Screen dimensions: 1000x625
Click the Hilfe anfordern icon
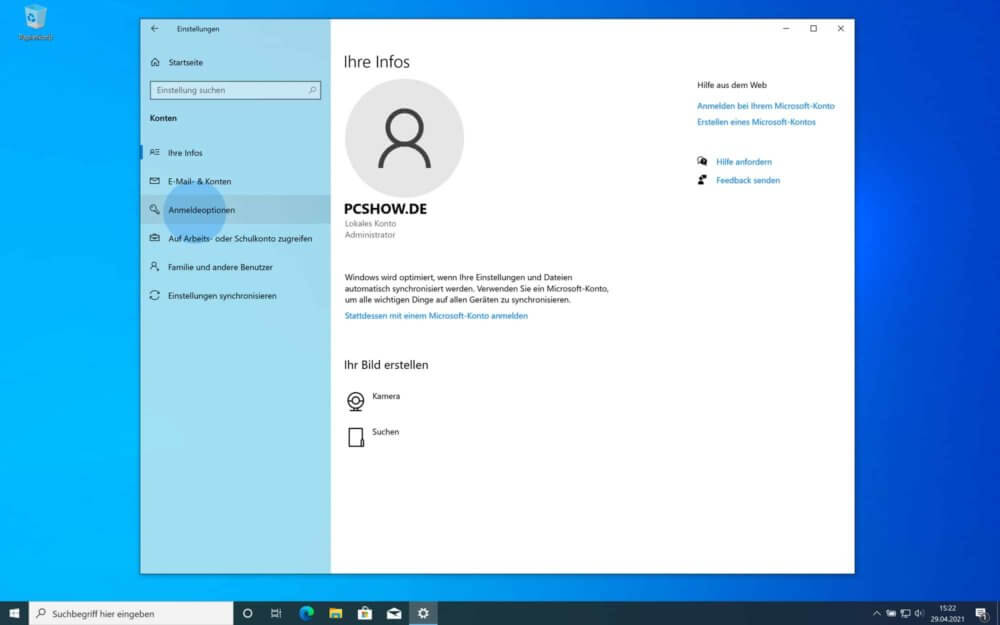(x=703, y=161)
